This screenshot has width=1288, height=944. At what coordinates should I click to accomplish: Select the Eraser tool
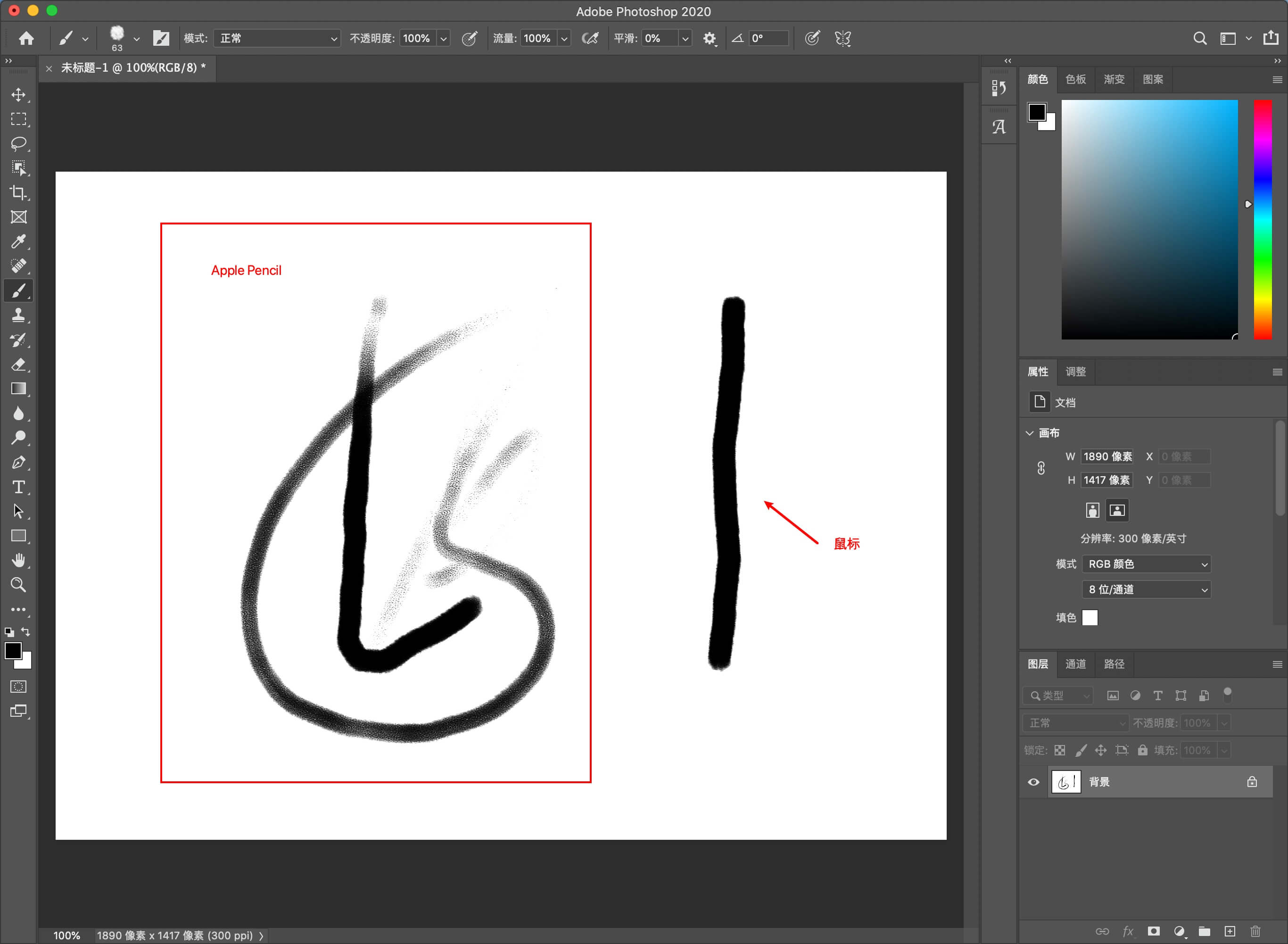[x=18, y=364]
